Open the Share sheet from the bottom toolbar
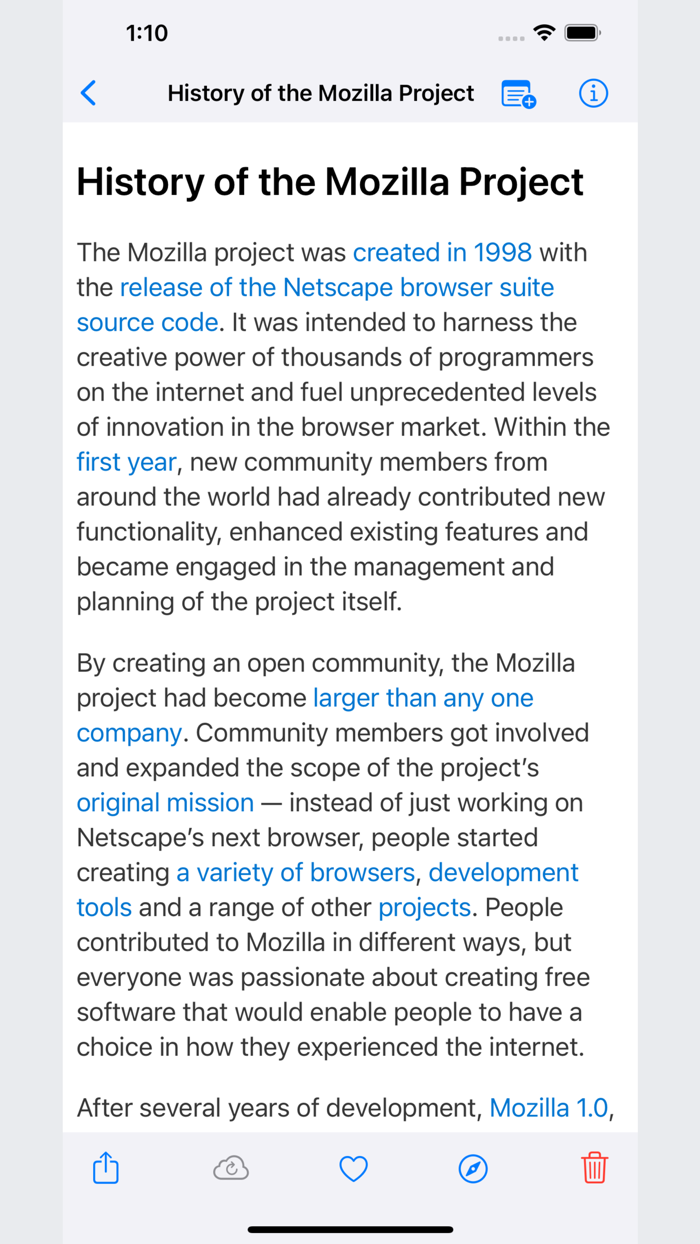Viewport: 700px width, 1244px height. pyautogui.click(x=105, y=1168)
